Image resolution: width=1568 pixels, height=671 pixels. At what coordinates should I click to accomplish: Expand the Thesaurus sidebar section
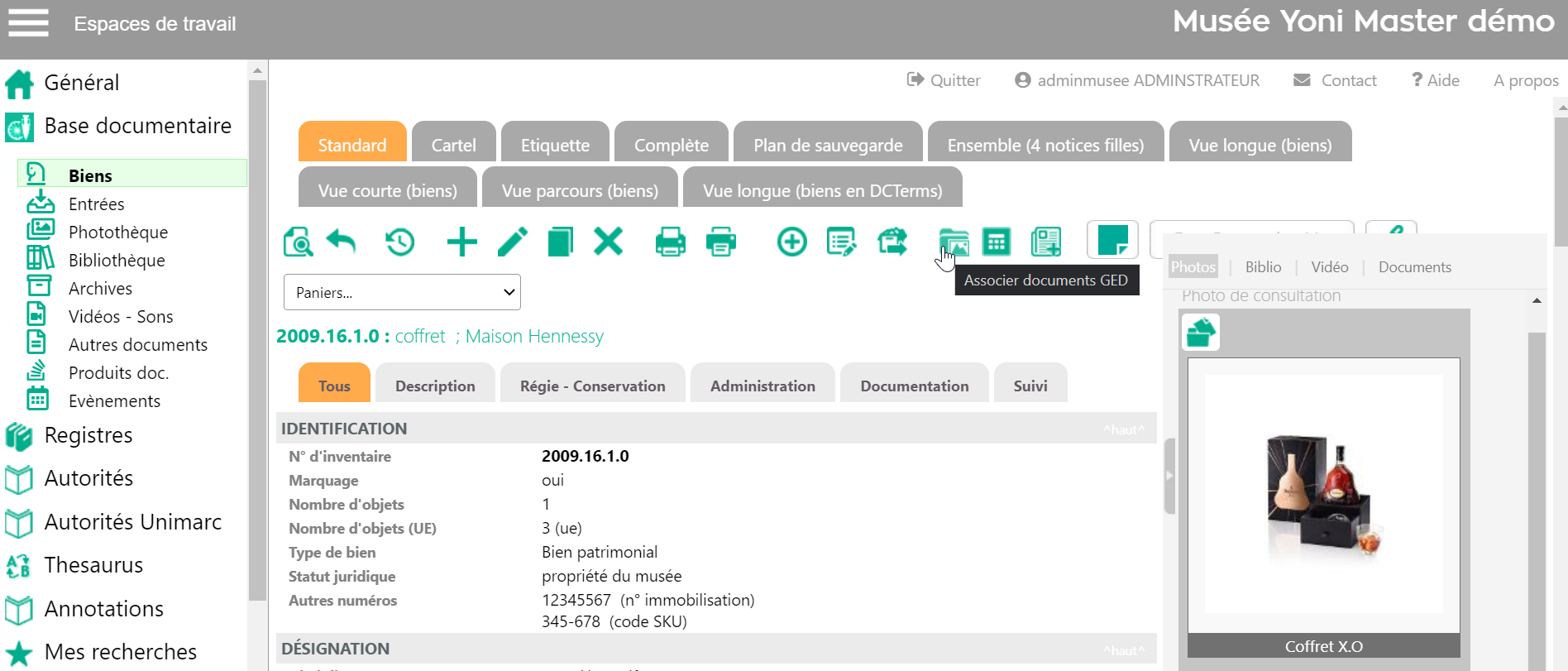coord(93,565)
